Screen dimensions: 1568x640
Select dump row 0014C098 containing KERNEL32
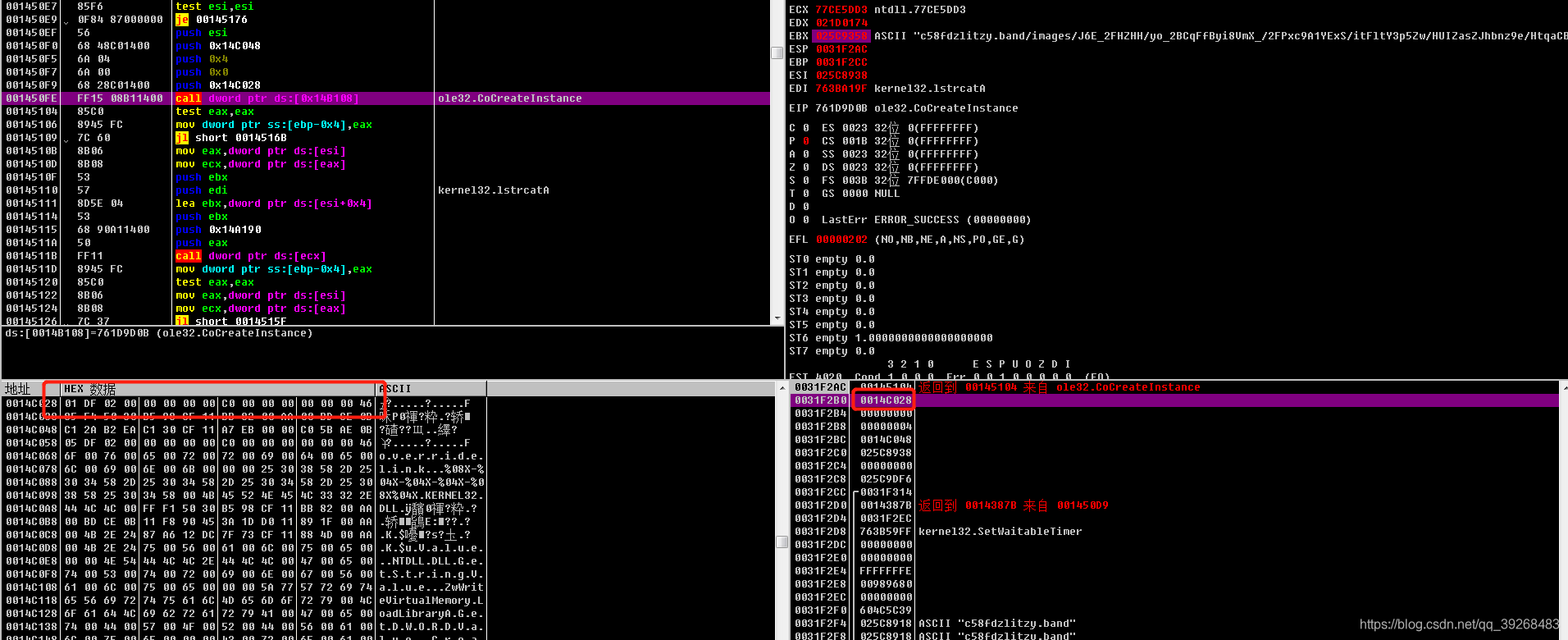(x=244, y=496)
